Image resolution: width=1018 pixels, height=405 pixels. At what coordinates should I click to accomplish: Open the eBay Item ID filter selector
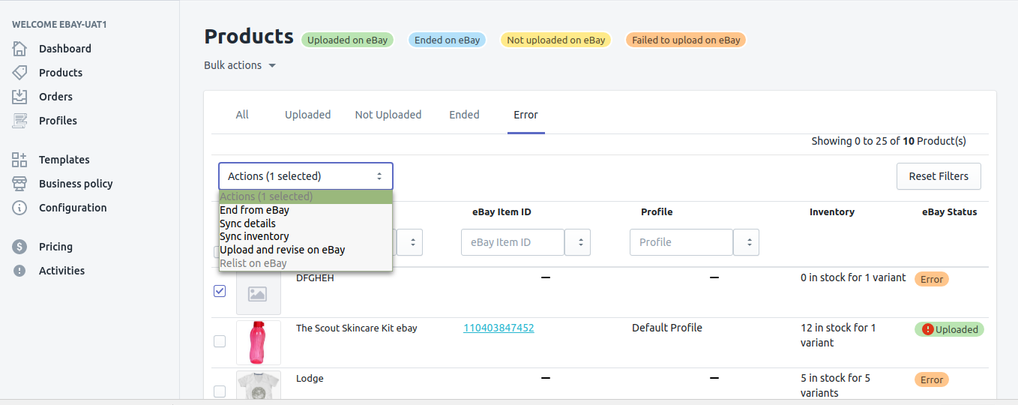pos(577,243)
